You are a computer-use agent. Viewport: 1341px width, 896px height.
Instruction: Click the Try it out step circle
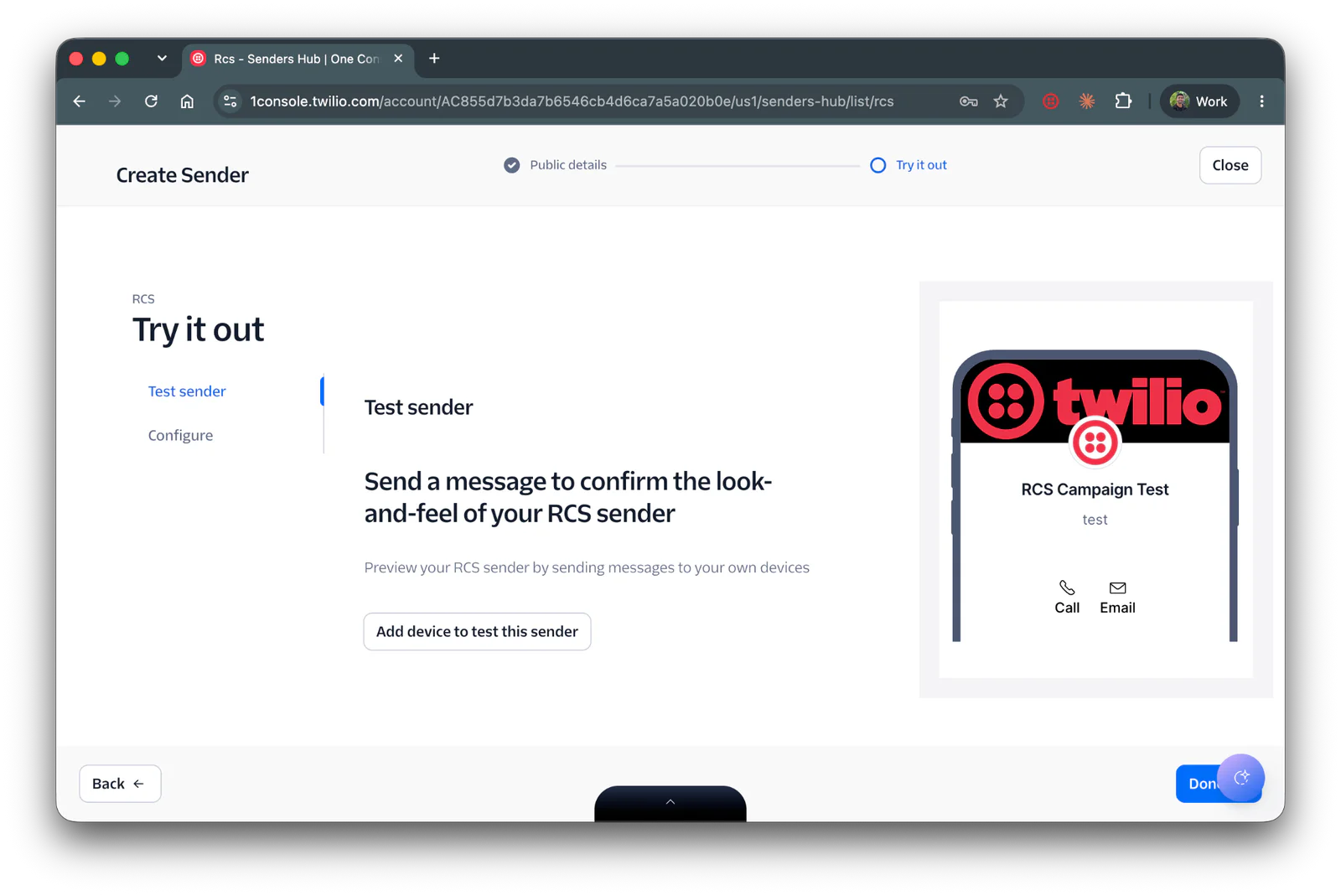878,165
